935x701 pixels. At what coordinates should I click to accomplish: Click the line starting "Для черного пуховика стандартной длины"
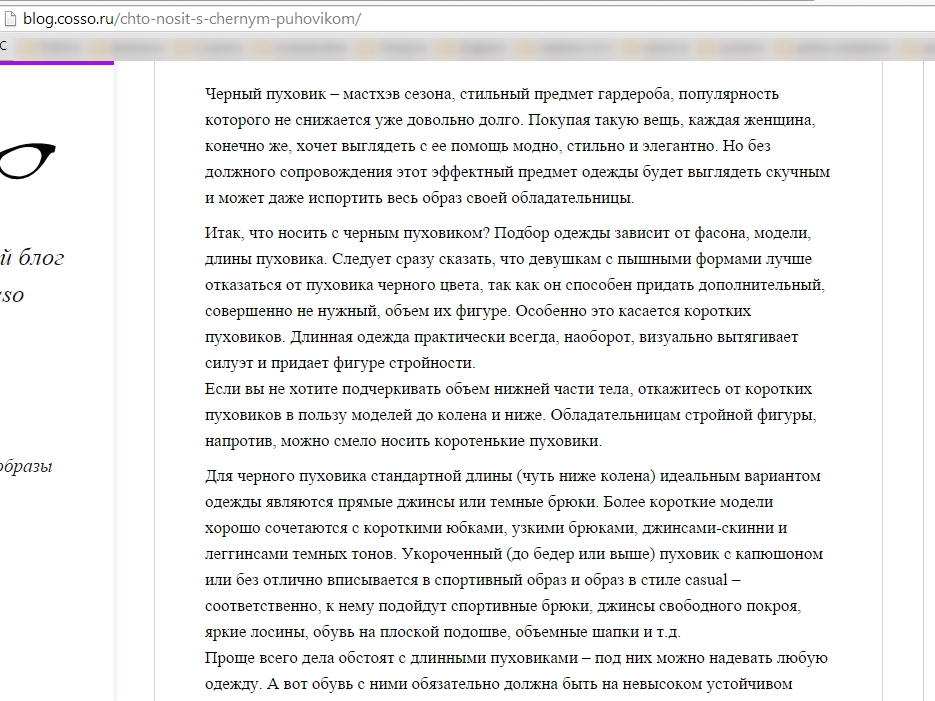(x=513, y=476)
